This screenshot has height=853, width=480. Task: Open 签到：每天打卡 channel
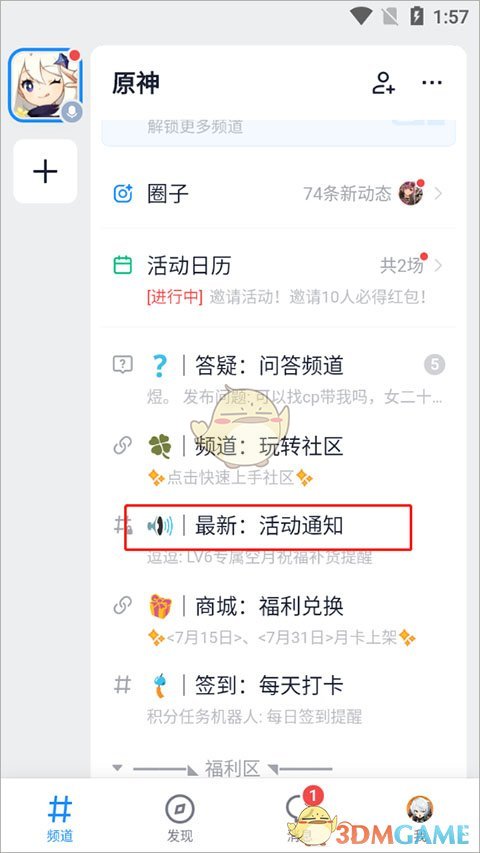279,697
